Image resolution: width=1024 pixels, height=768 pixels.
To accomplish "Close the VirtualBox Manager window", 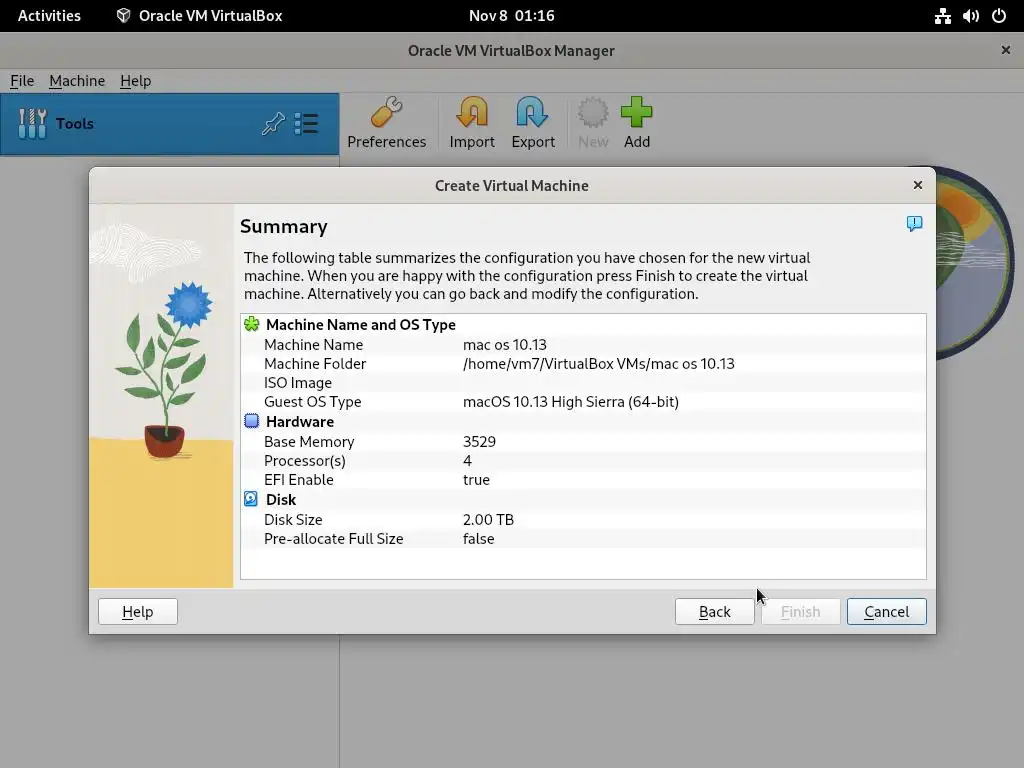I will [x=1006, y=50].
